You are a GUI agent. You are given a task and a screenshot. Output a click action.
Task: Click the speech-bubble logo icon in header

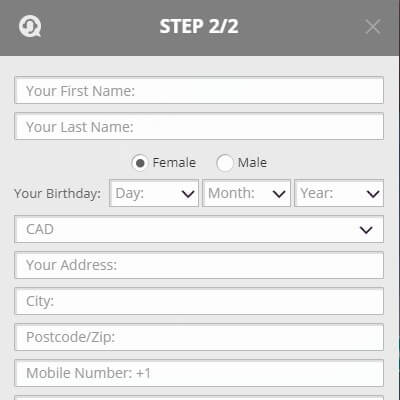30,26
